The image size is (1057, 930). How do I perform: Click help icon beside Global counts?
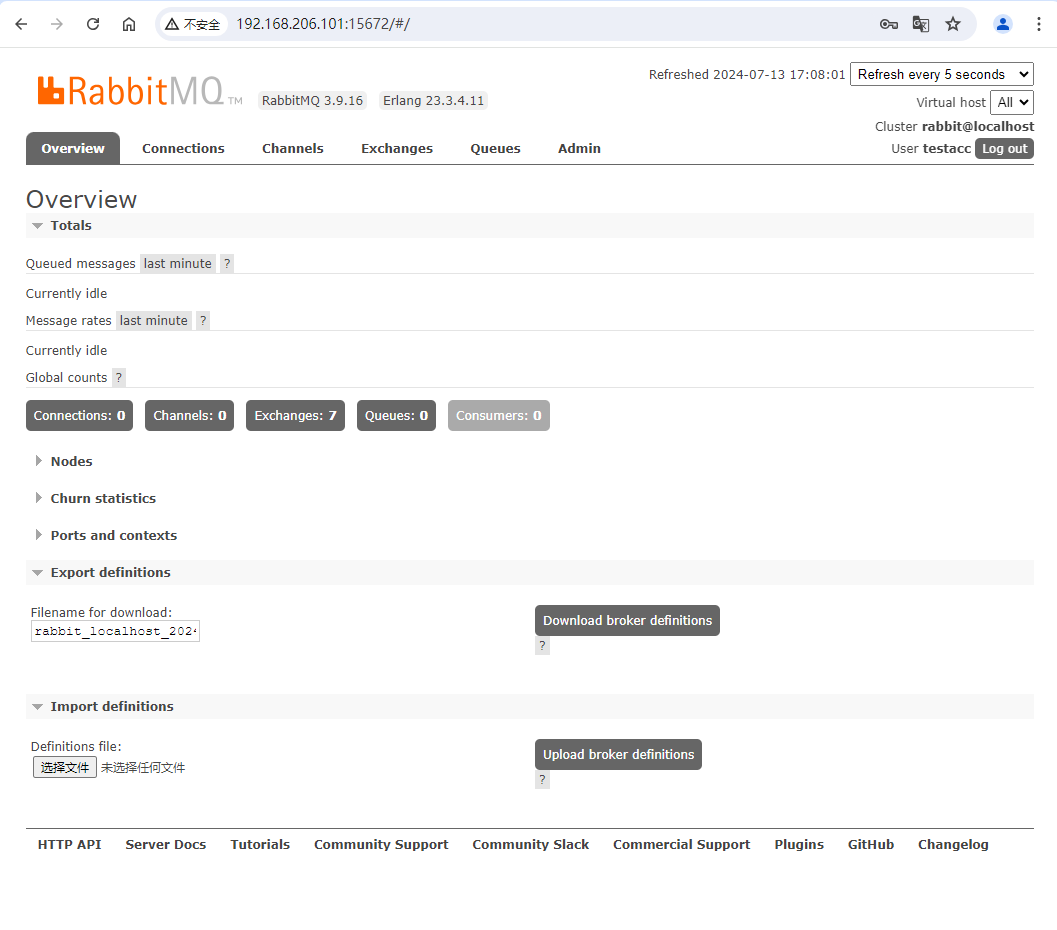tap(119, 378)
